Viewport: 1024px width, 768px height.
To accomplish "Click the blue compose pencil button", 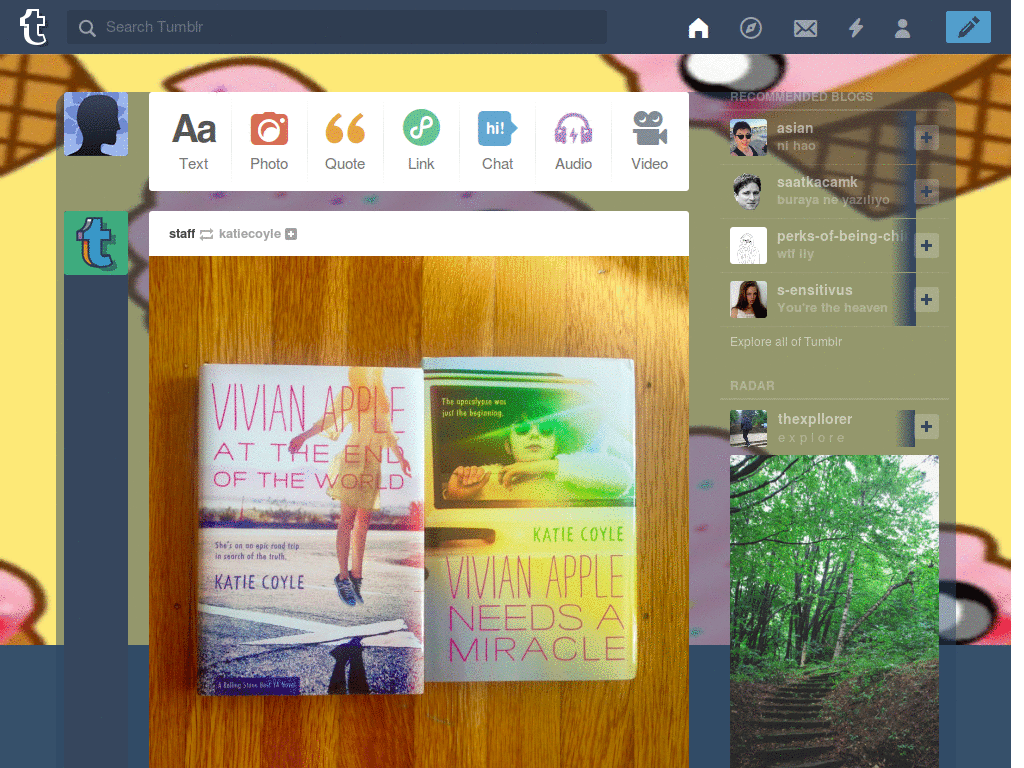I will pyautogui.click(x=968, y=27).
